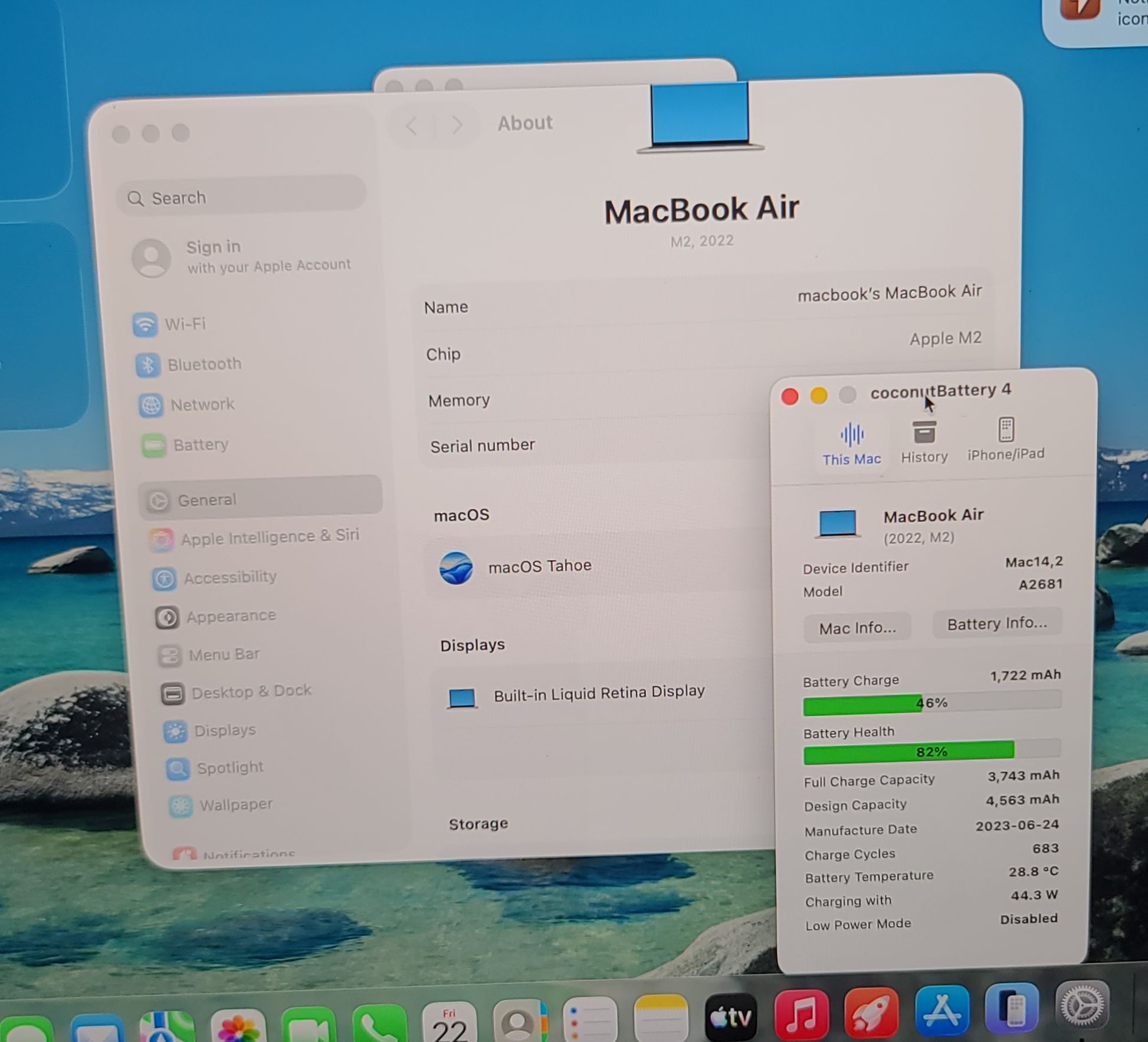This screenshot has width=1148, height=1042.
Task: Click the Low Power Mode value Disabled
Action: point(1028,919)
